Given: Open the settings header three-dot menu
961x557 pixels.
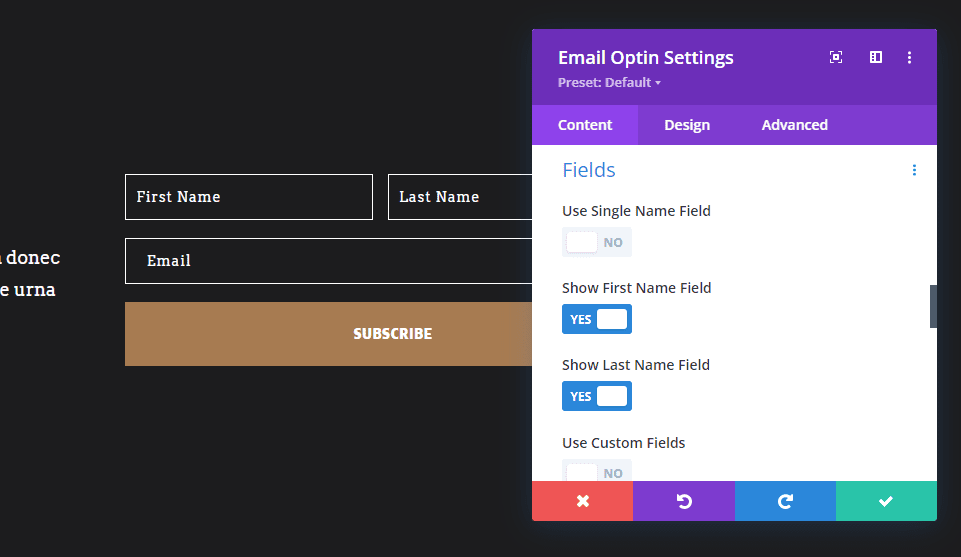Looking at the screenshot, I should click(x=909, y=58).
